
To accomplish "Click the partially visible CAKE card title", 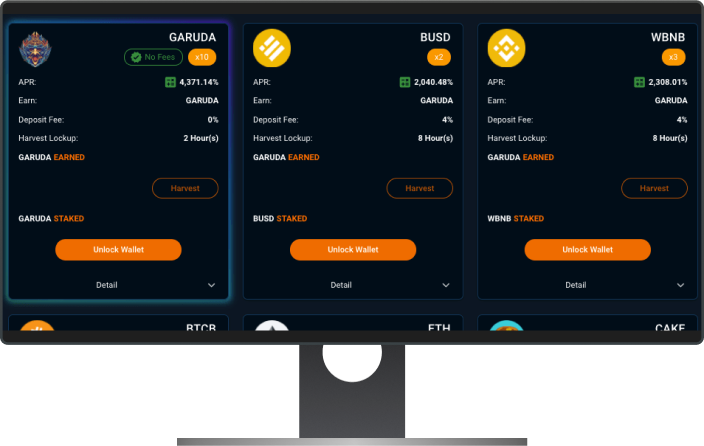I will pos(670,327).
